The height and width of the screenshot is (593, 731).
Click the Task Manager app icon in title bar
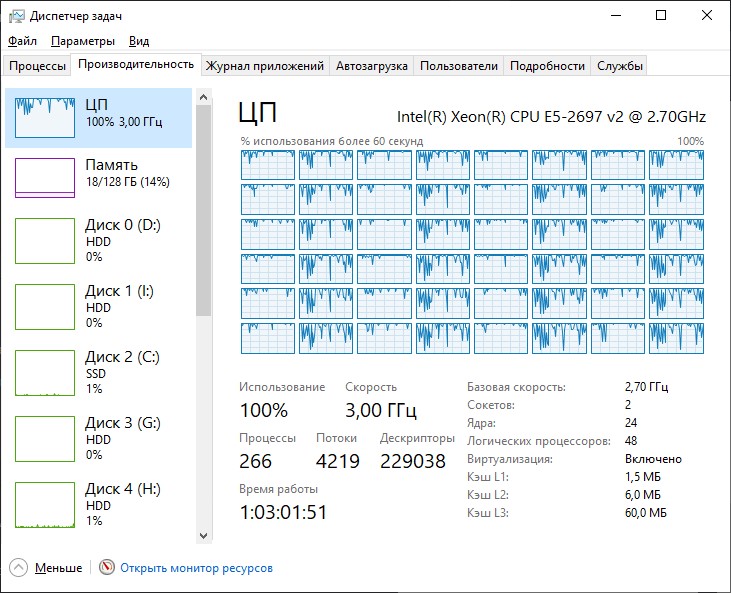[16, 16]
